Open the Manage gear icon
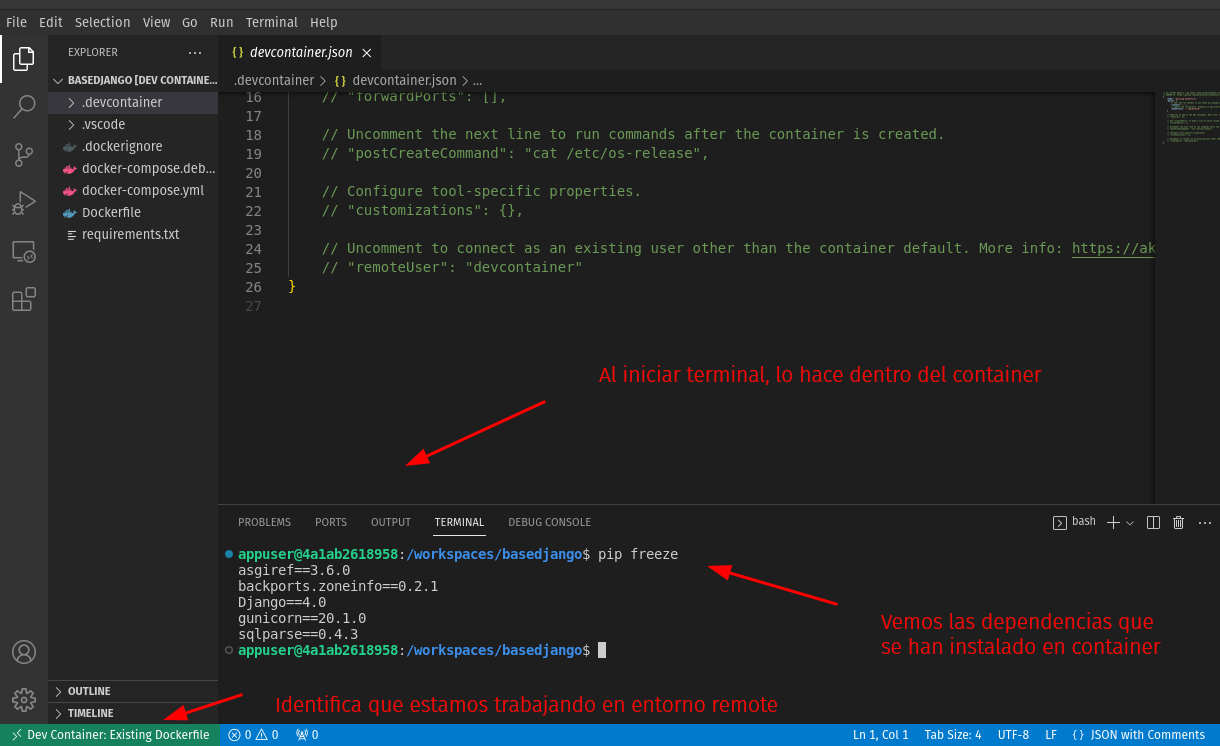1220x746 pixels. [x=24, y=699]
